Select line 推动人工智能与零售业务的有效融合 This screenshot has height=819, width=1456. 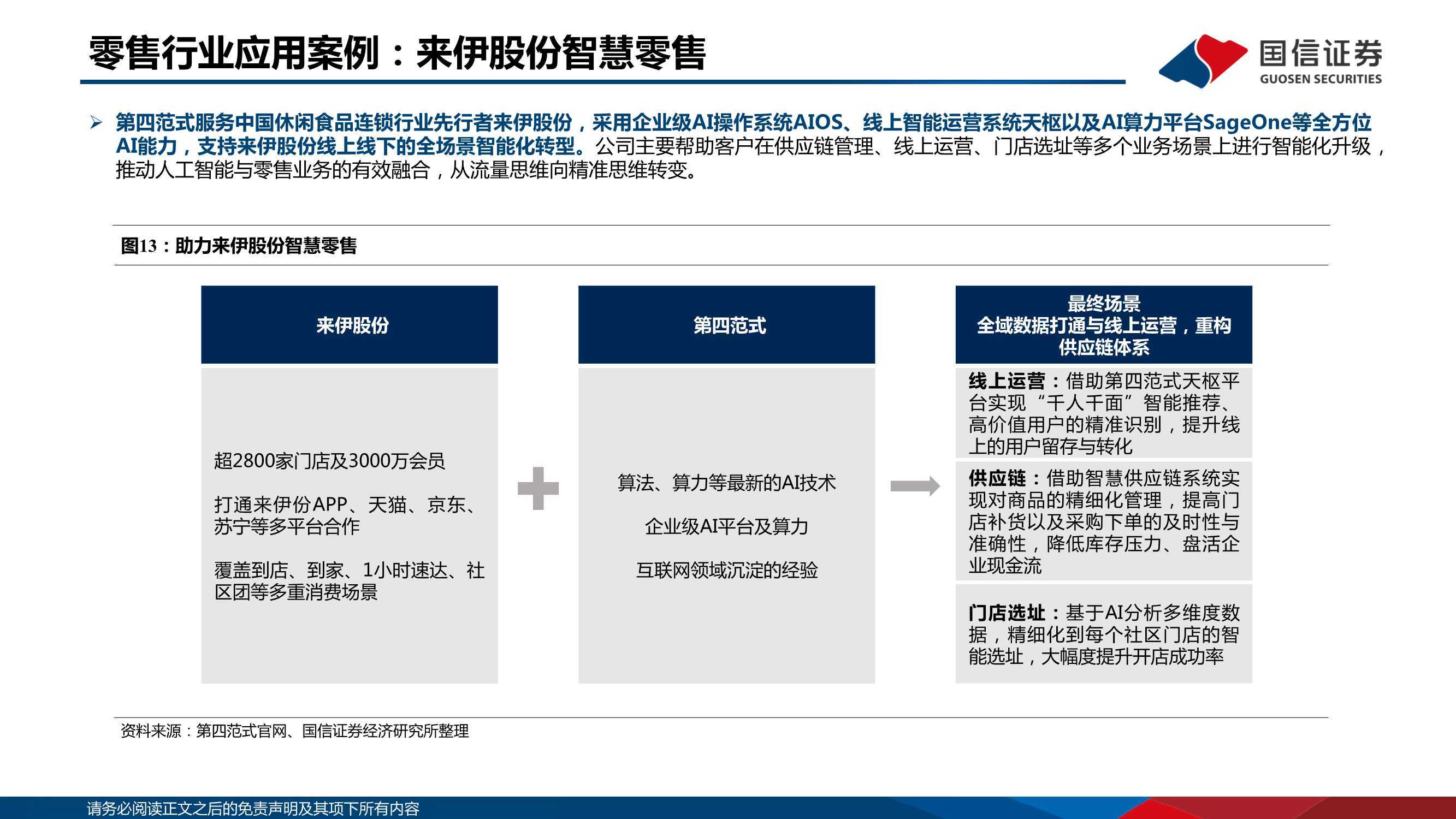pos(273,170)
